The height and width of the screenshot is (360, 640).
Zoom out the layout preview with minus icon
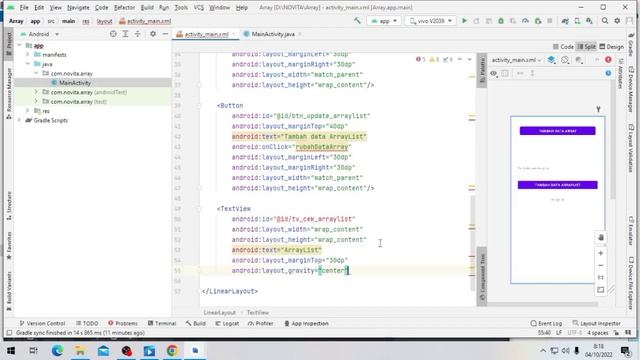pos(601,265)
